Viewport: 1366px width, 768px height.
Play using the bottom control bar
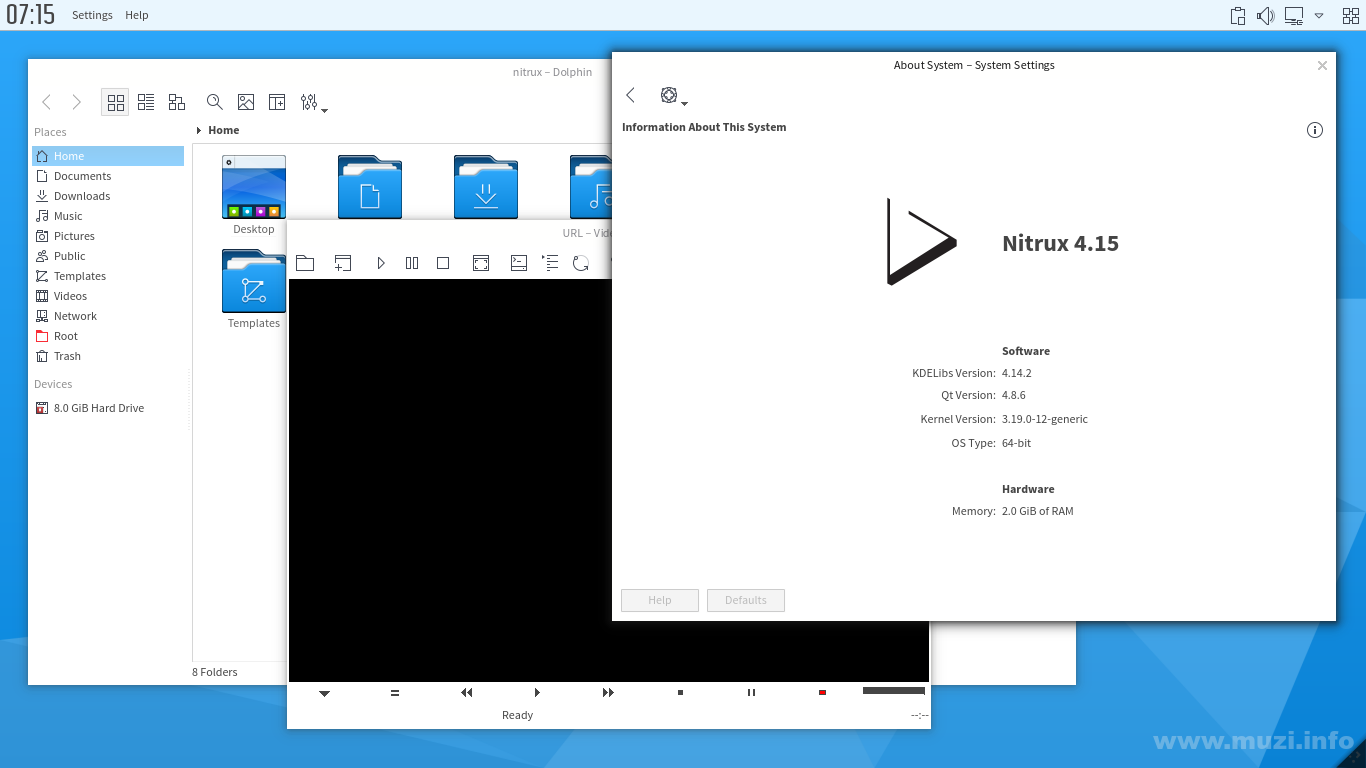537,693
